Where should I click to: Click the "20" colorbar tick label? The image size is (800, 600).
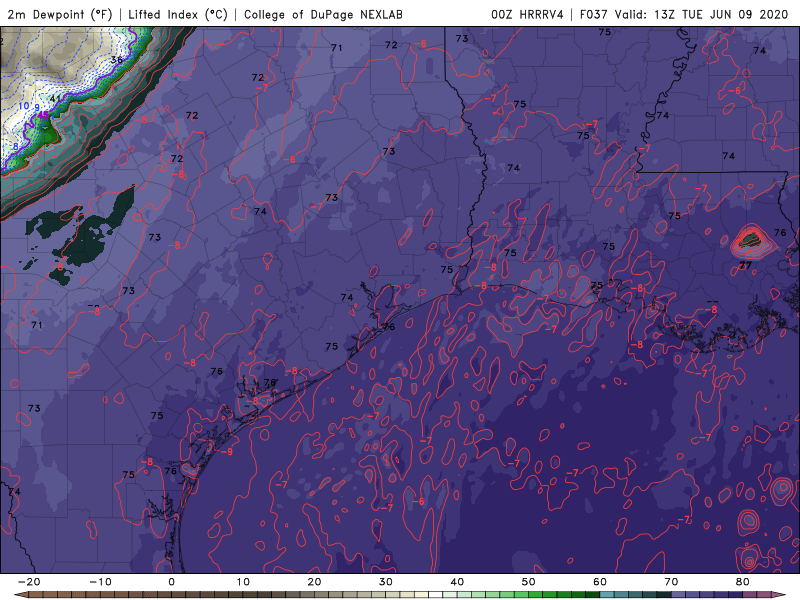point(314,582)
